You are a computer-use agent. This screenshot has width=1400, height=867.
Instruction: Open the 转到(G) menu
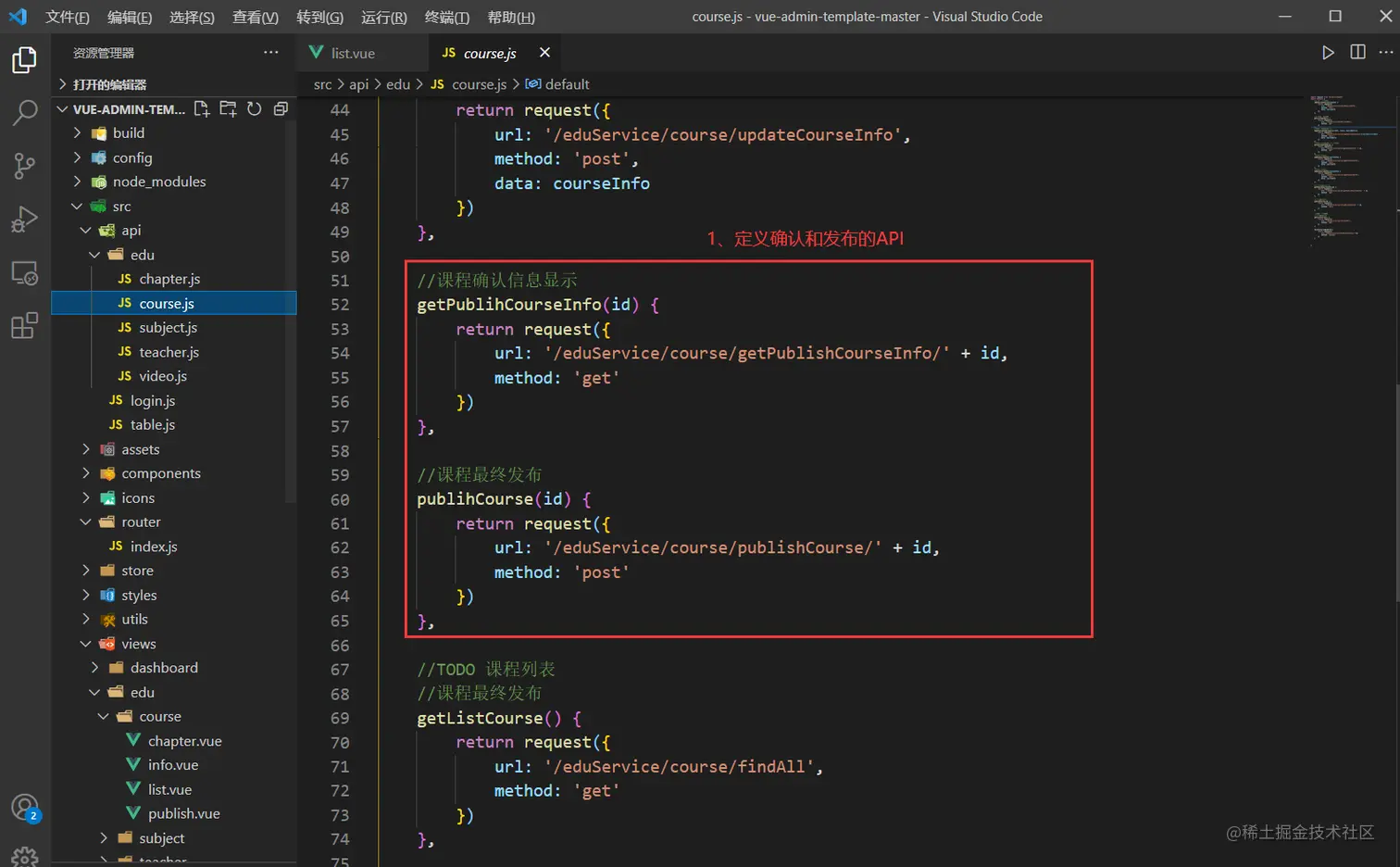pos(319,17)
